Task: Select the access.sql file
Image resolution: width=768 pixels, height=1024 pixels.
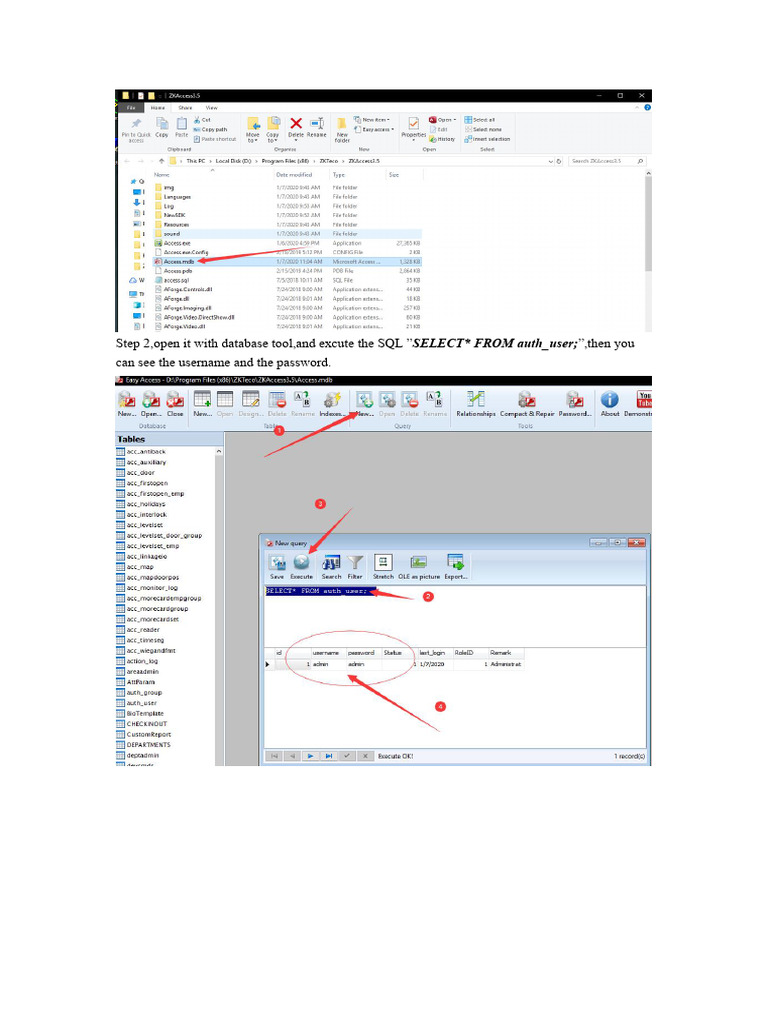Action: coord(287,280)
